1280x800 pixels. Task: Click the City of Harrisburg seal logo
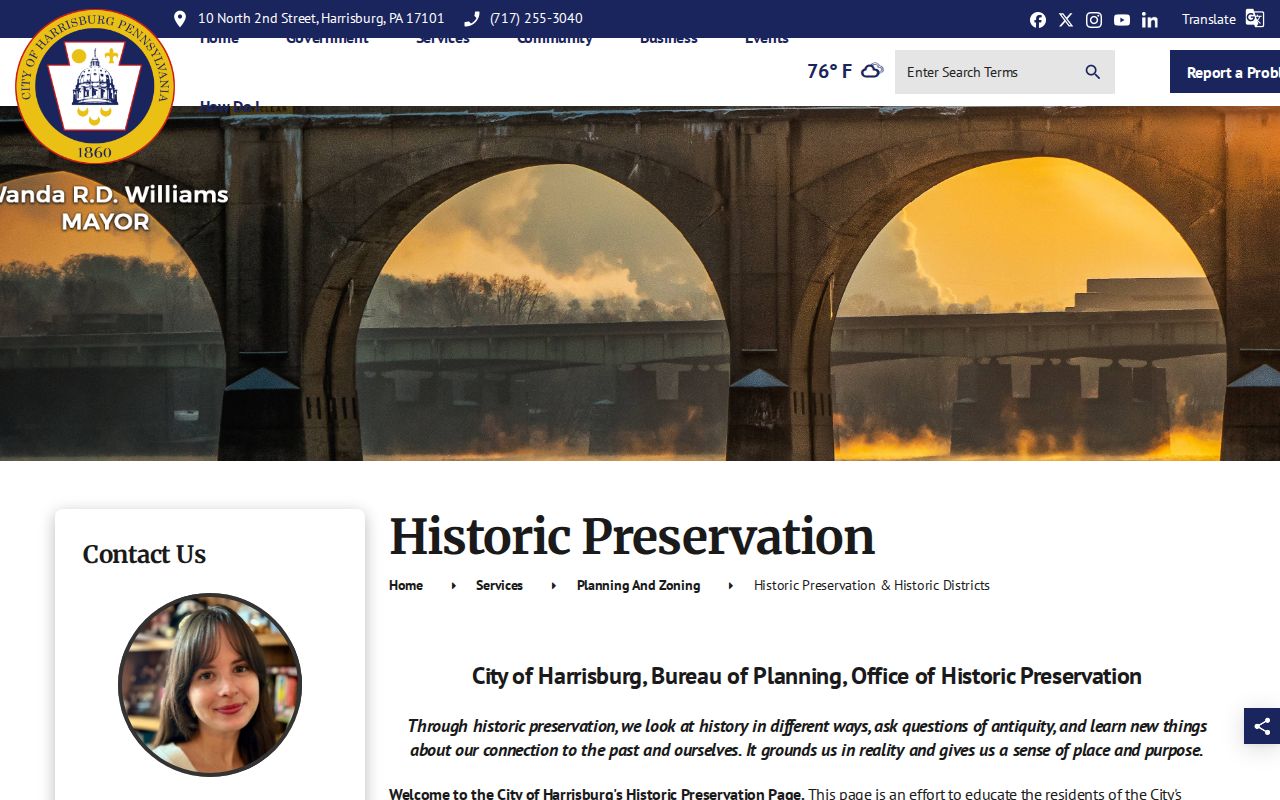click(x=95, y=87)
